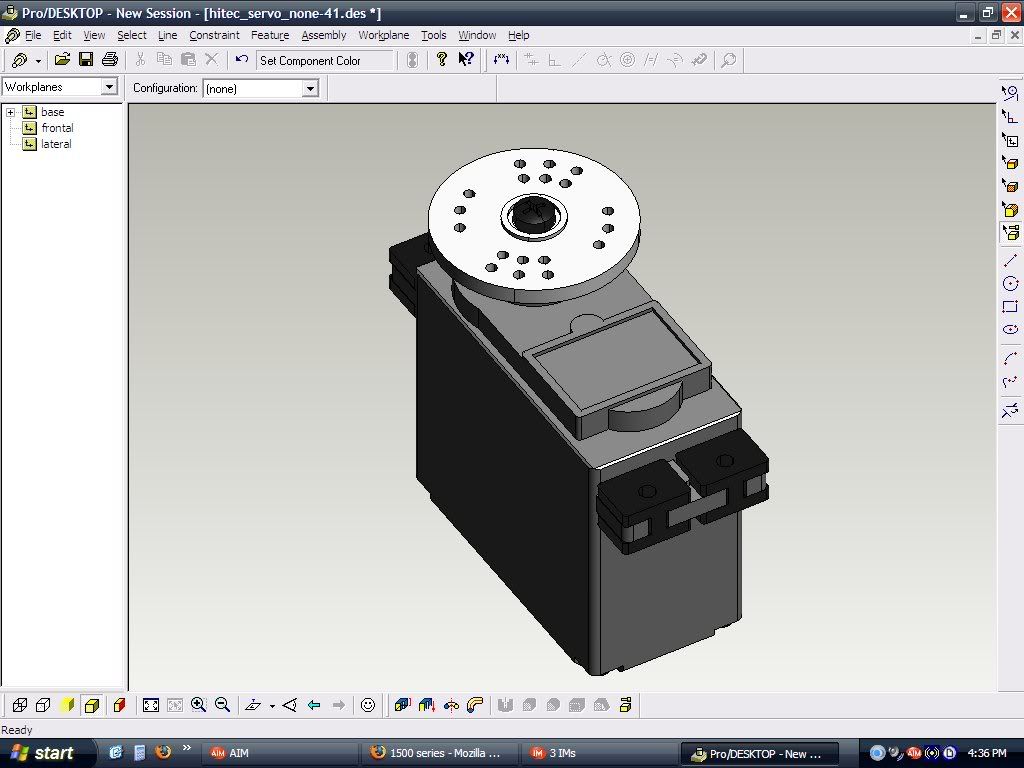Click the Open file folder icon
The width and height of the screenshot is (1024, 768).
tap(62, 60)
